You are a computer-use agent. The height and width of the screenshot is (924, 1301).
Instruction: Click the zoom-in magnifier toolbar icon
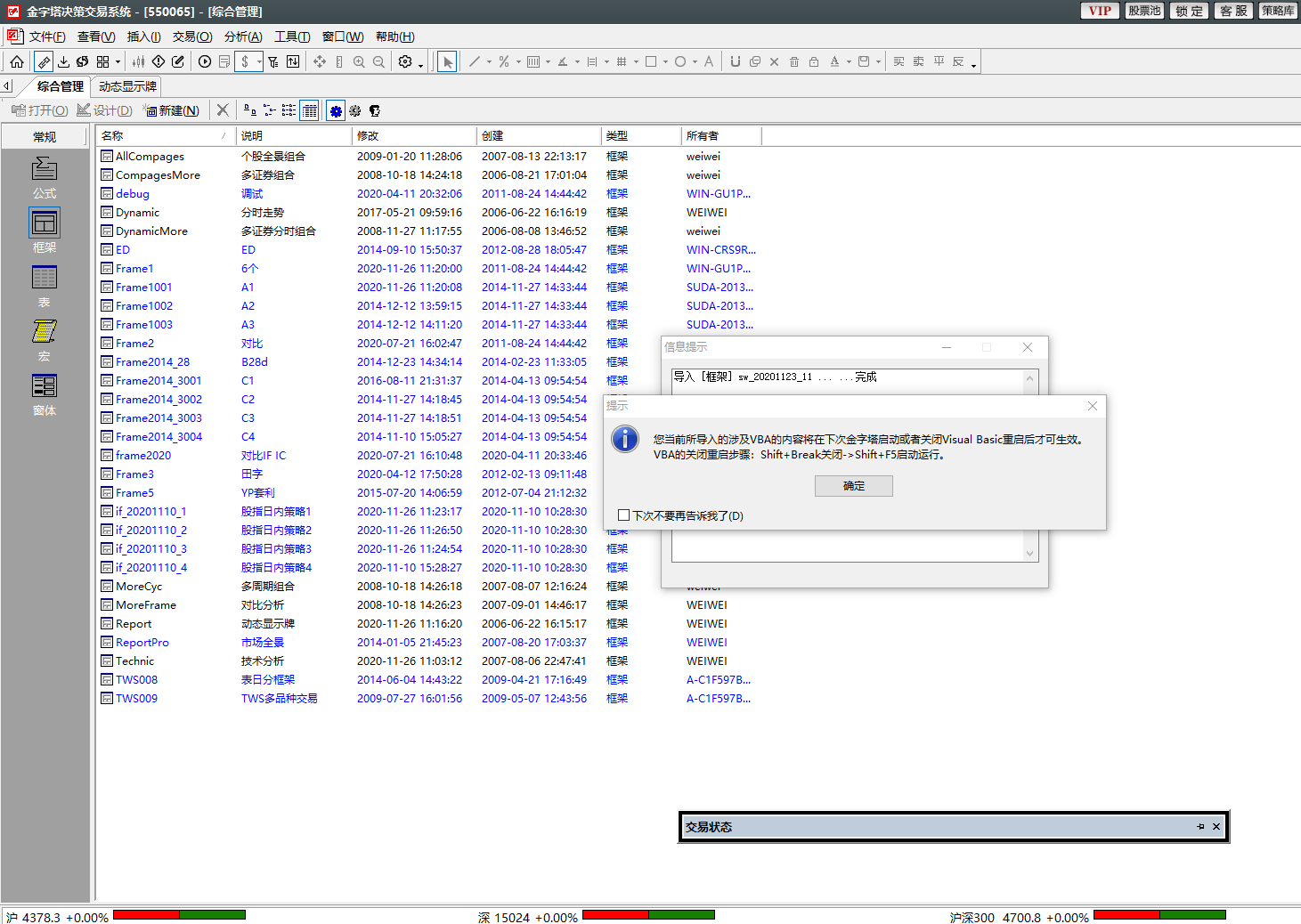(x=359, y=61)
